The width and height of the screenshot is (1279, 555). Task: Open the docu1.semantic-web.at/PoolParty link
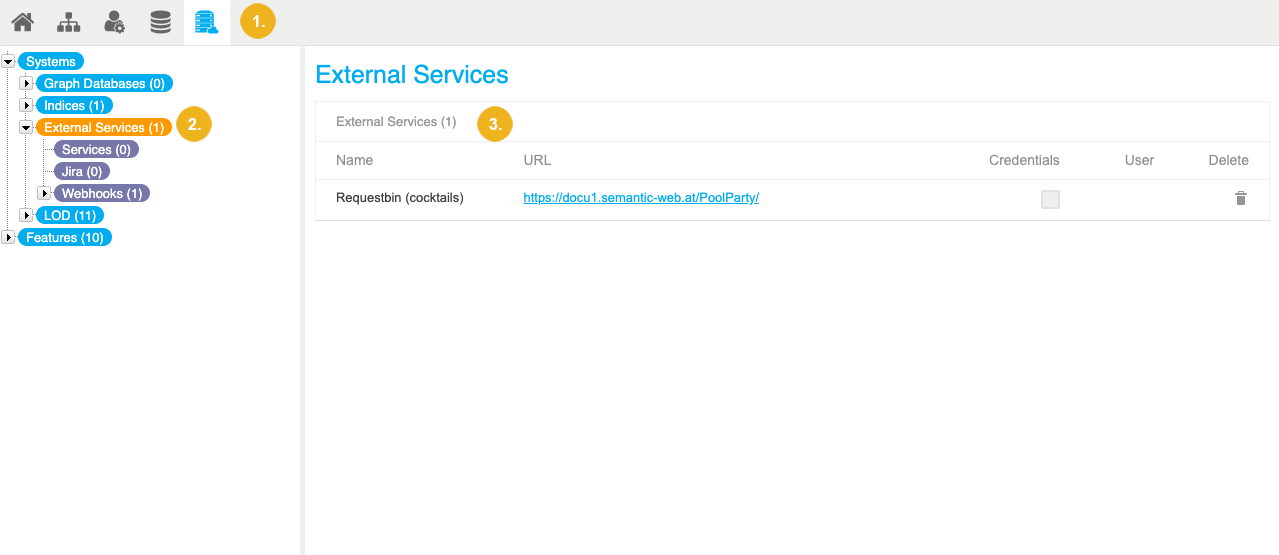click(x=641, y=198)
